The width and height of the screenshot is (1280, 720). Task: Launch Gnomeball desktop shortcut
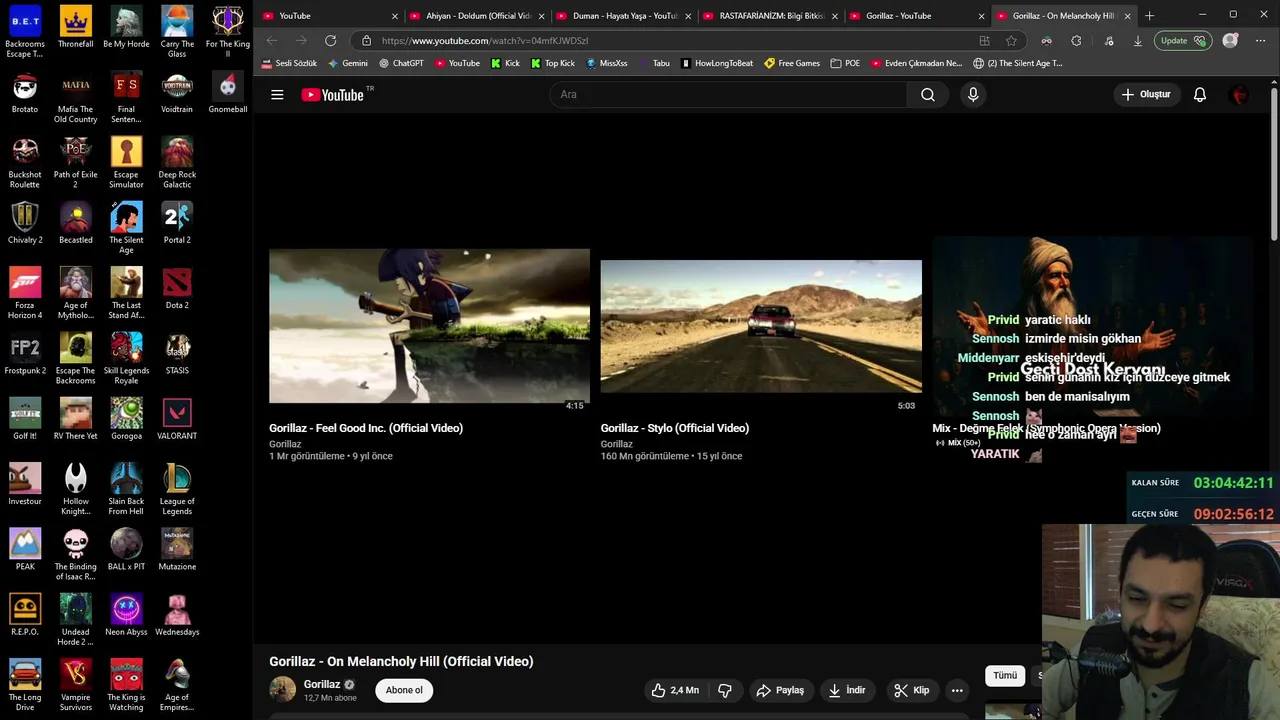click(228, 92)
